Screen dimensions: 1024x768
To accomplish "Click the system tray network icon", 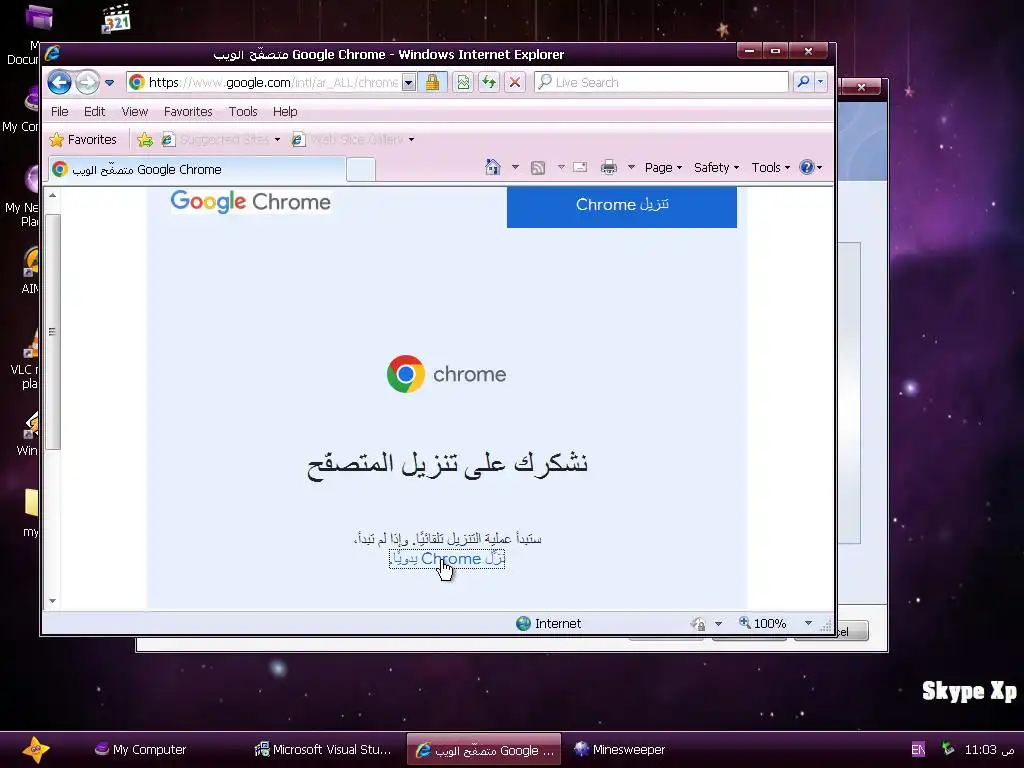I will point(948,749).
